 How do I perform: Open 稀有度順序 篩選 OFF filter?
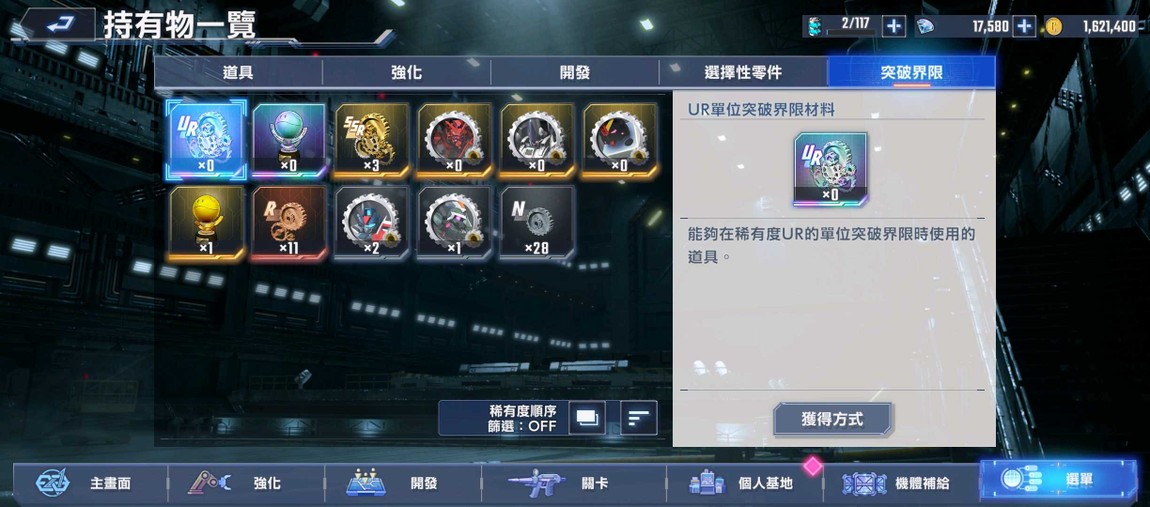(505, 417)
